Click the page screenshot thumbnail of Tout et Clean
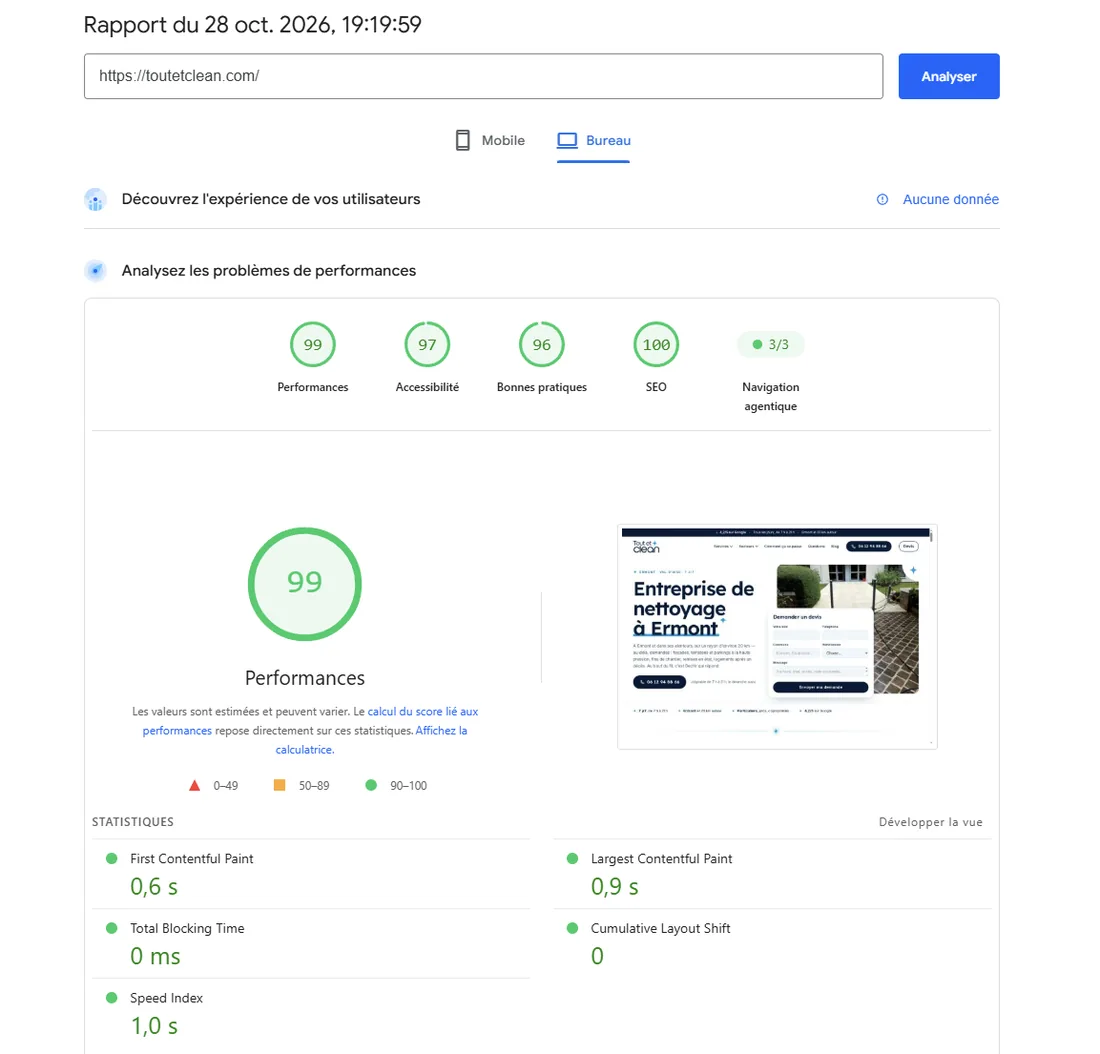Viewport: 1100px width, 1054px height. [x=777, y=637]
